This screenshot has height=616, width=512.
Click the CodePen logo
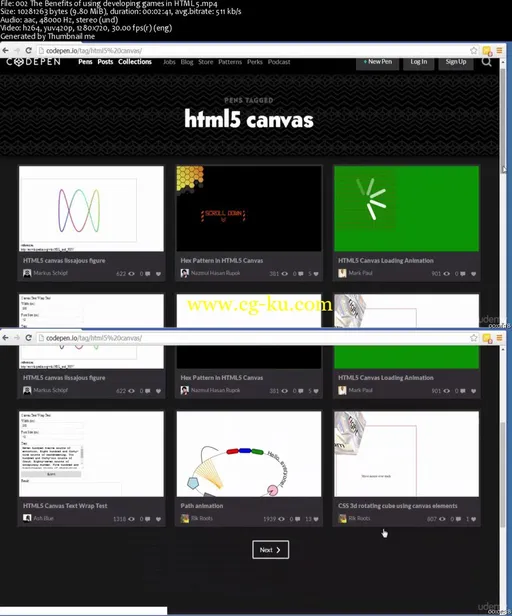click(x=34, y=62)
